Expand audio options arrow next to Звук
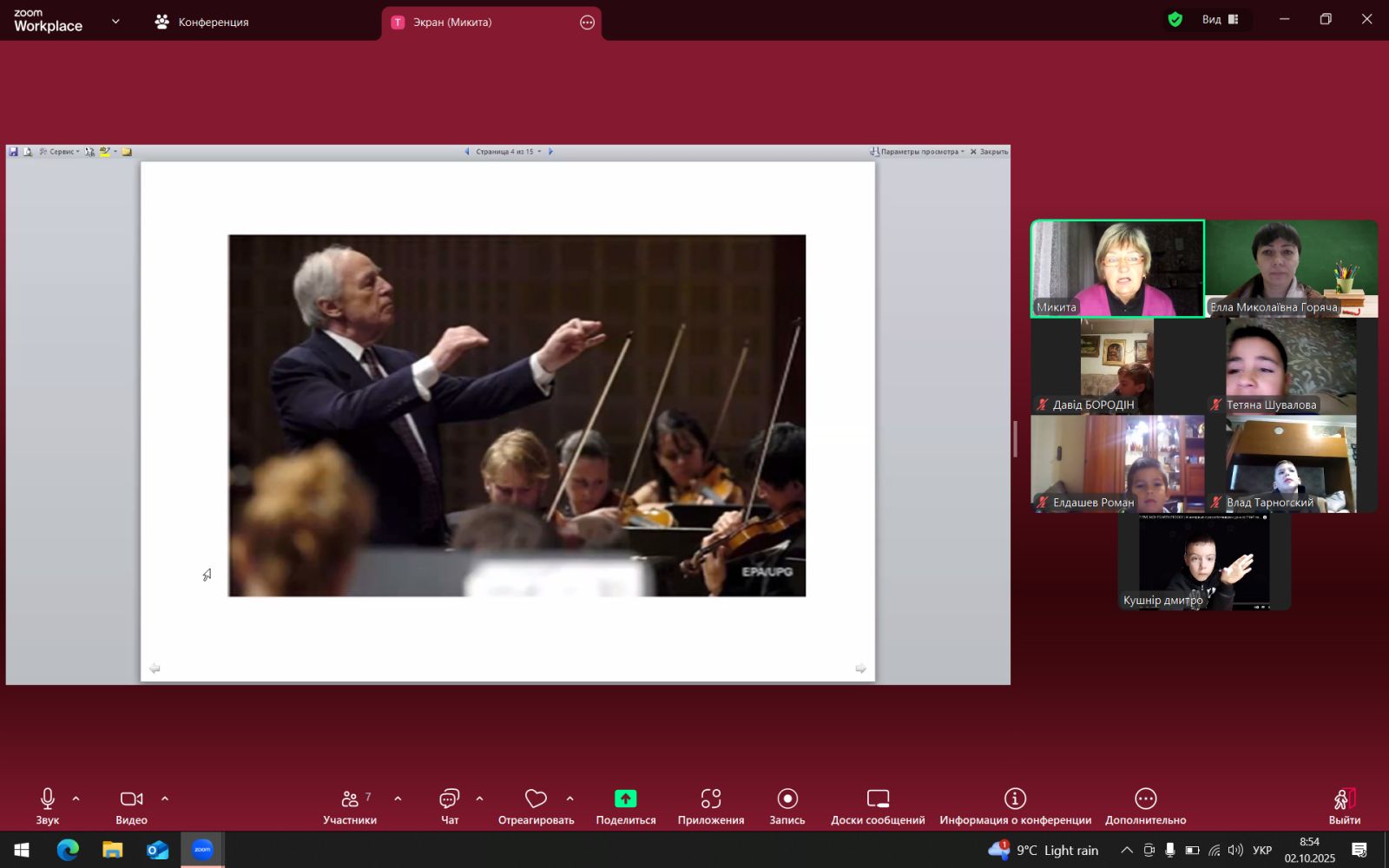 tap(76, 799)
